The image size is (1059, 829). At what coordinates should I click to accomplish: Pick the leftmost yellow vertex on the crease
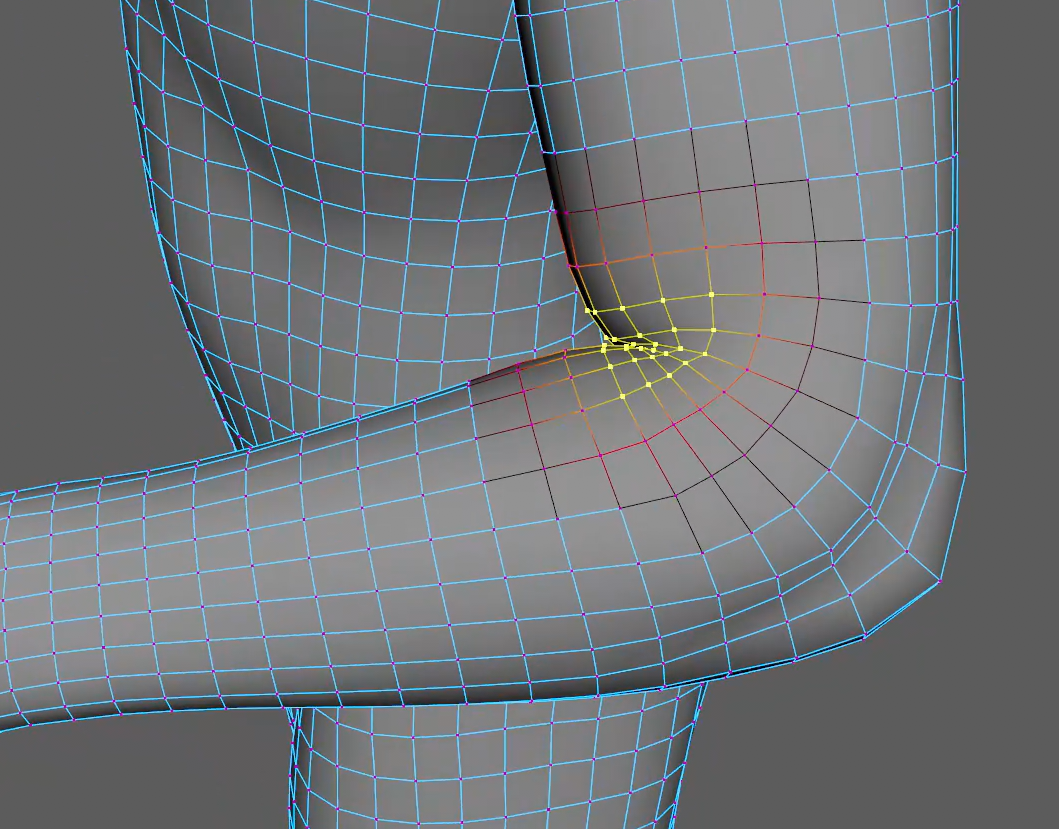click(588, 311)
